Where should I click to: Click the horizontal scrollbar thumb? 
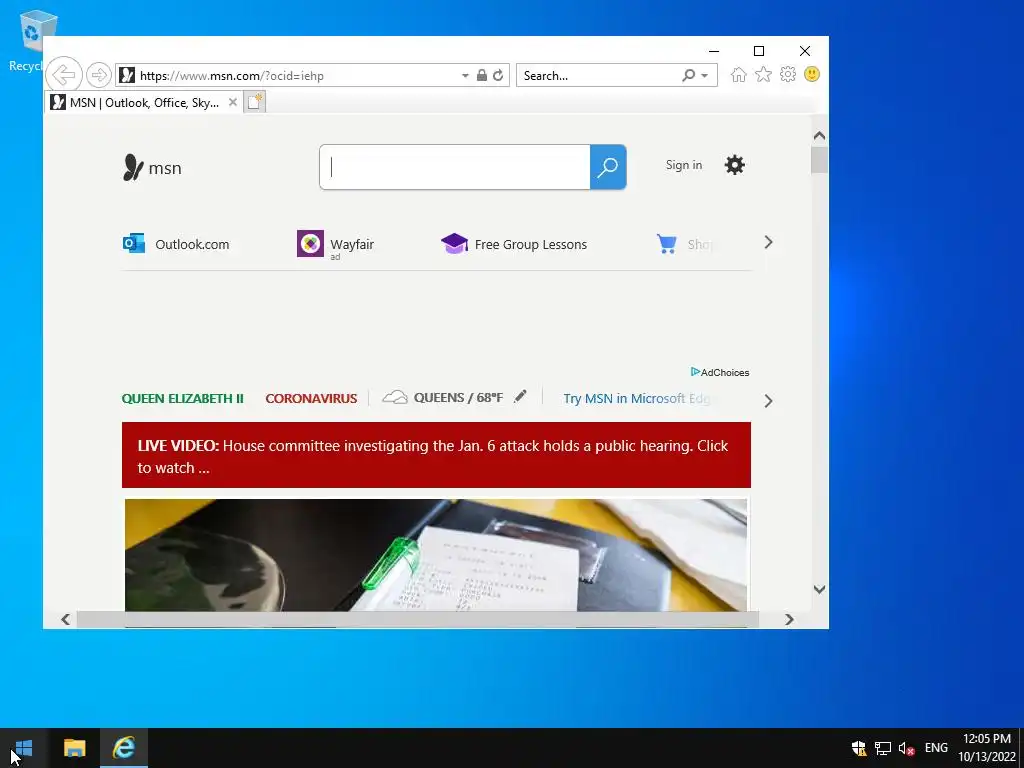coord(417,619)
